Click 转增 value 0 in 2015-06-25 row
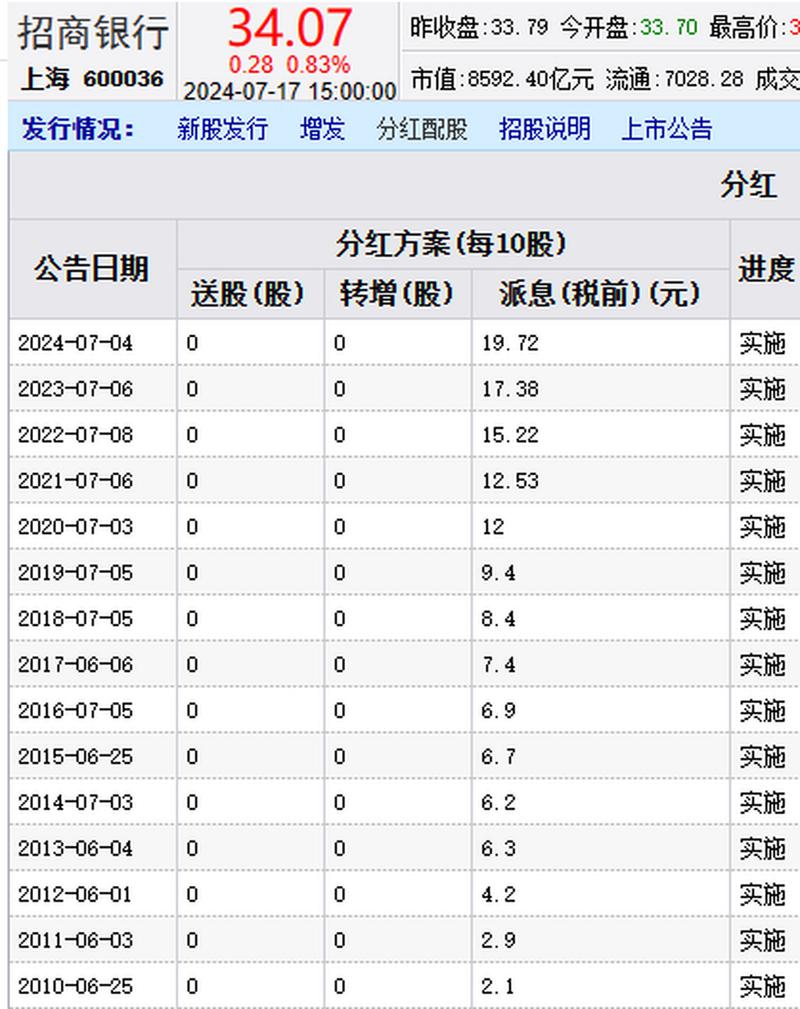 (340, 757)
